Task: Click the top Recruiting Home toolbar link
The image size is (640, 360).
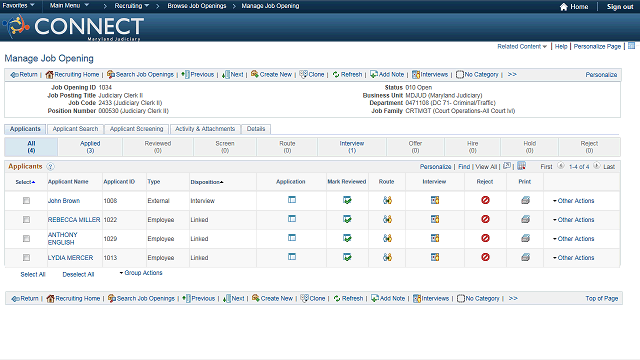Action: coord(73,74)
